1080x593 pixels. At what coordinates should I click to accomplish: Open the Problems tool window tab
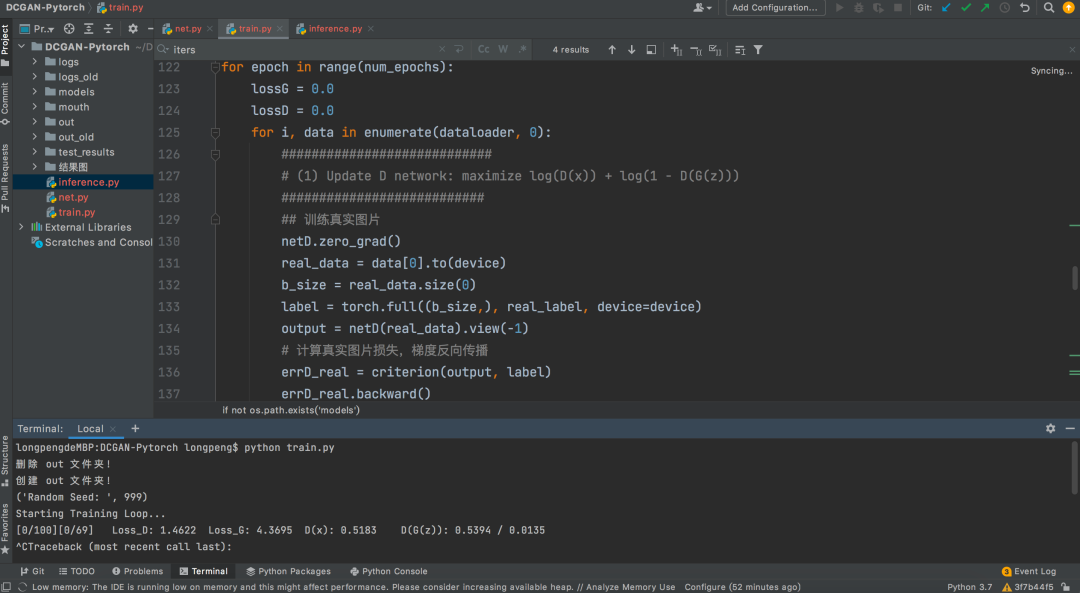tap(137, 572)
